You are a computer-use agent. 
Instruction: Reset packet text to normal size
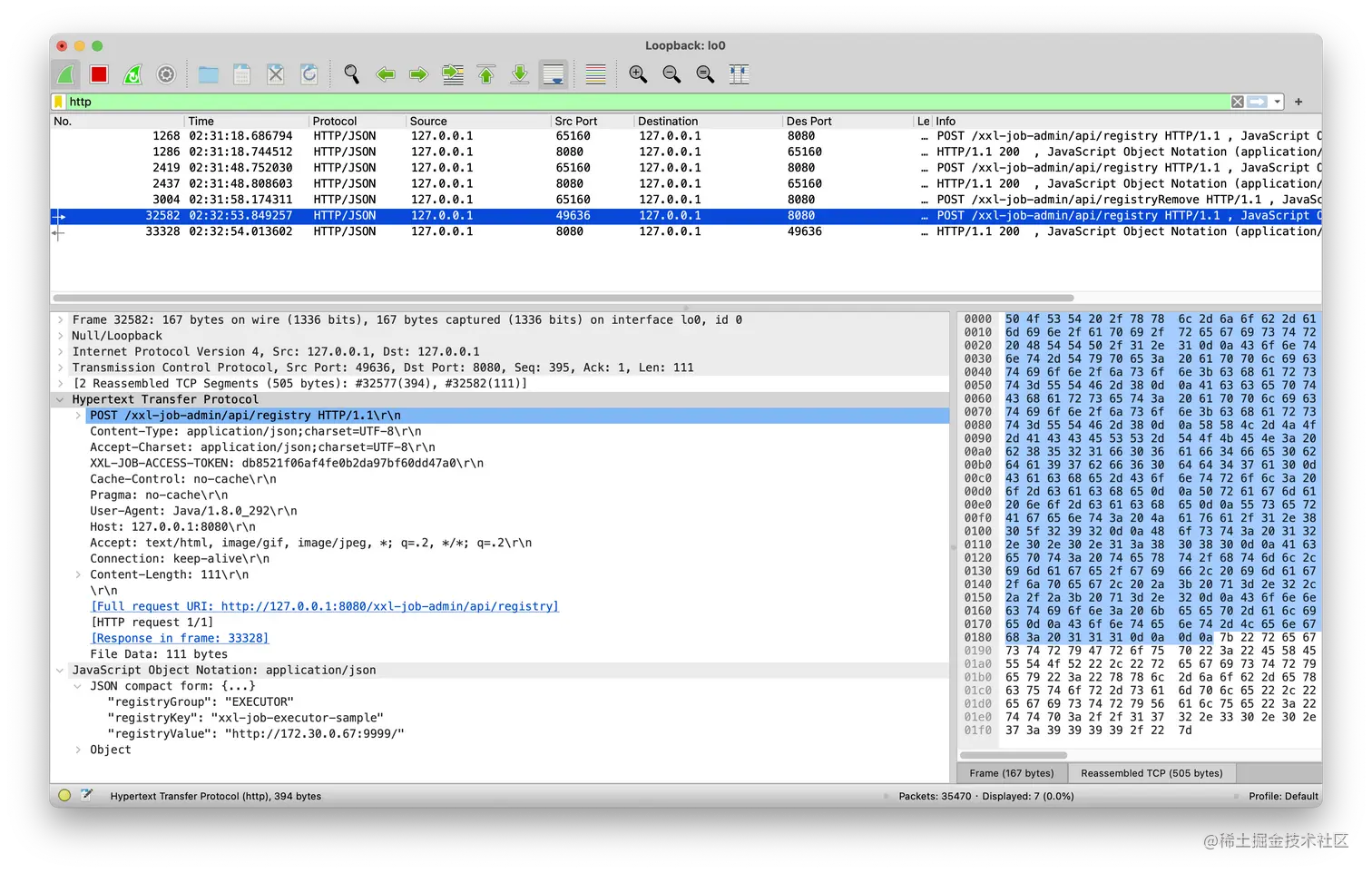[x=705, y=74]
